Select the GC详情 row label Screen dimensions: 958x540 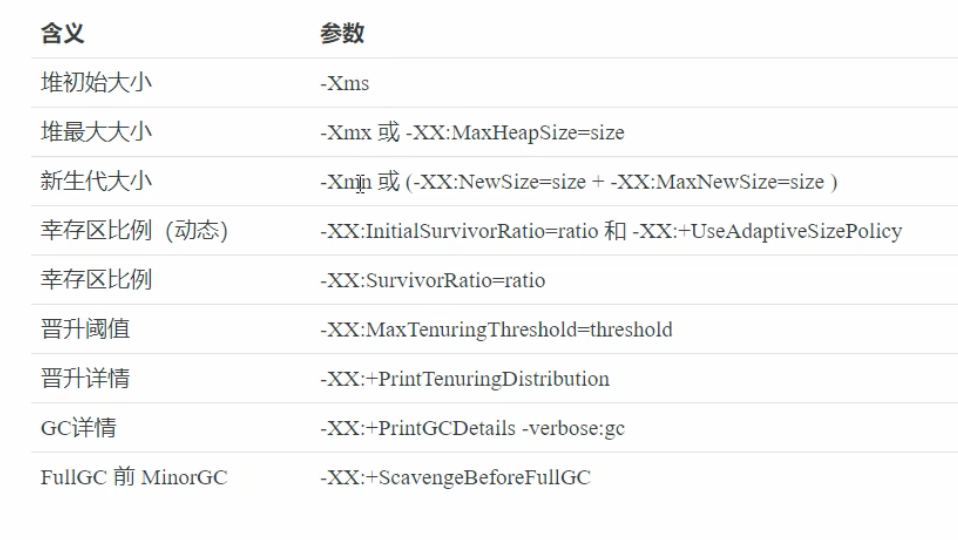[78, 428]
